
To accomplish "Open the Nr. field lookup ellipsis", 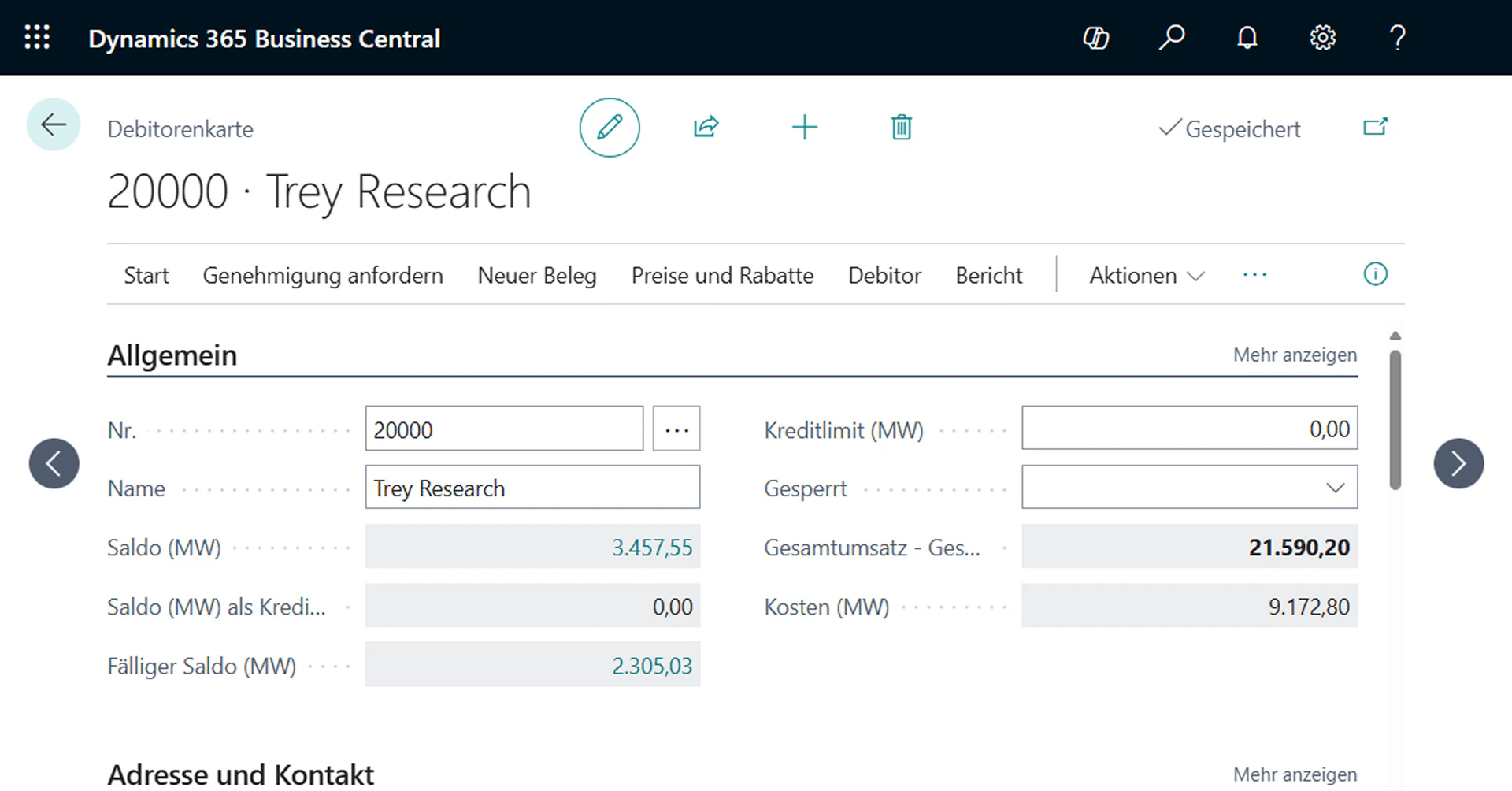I will click(x=676, y=429).
